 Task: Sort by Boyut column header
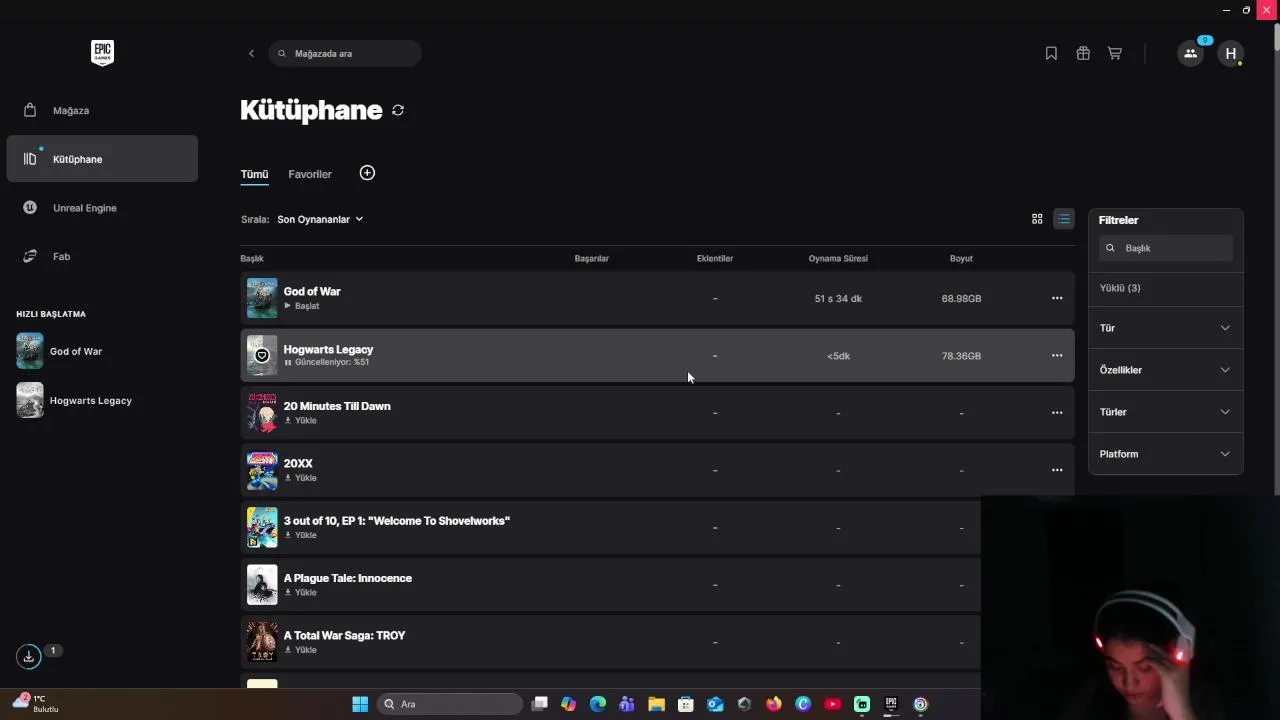pos(961,258)
